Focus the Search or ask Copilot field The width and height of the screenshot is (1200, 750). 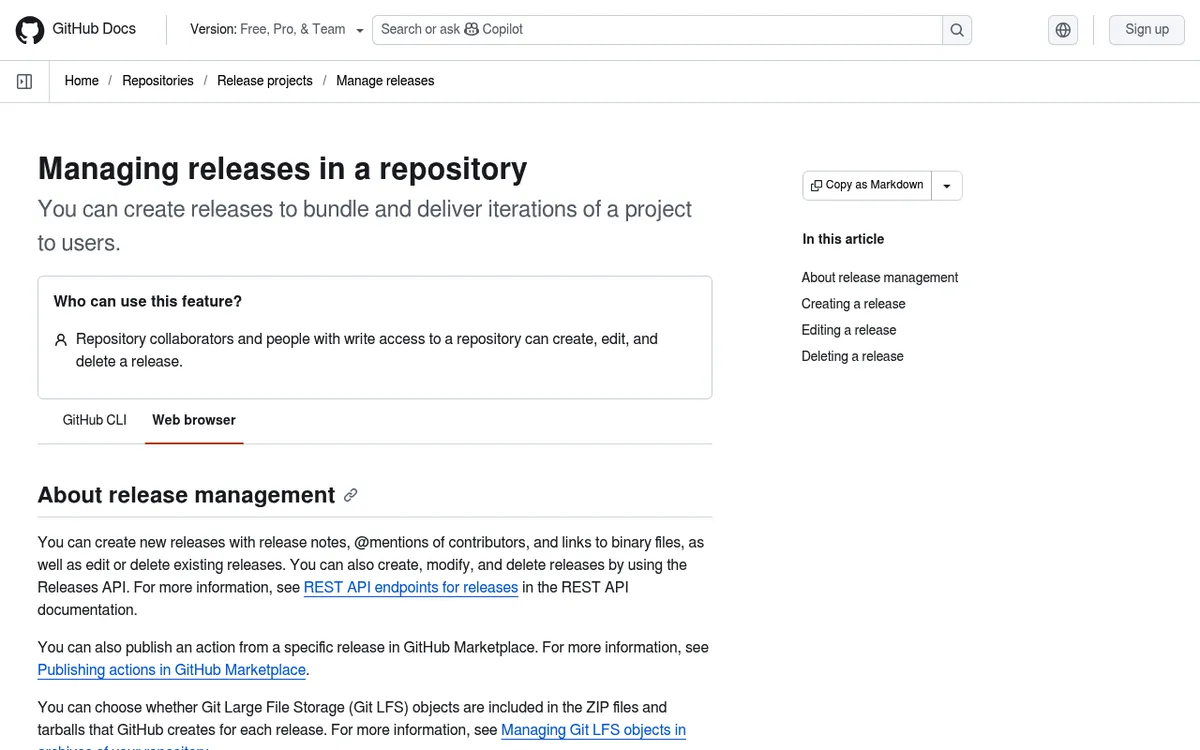[657, 30]
